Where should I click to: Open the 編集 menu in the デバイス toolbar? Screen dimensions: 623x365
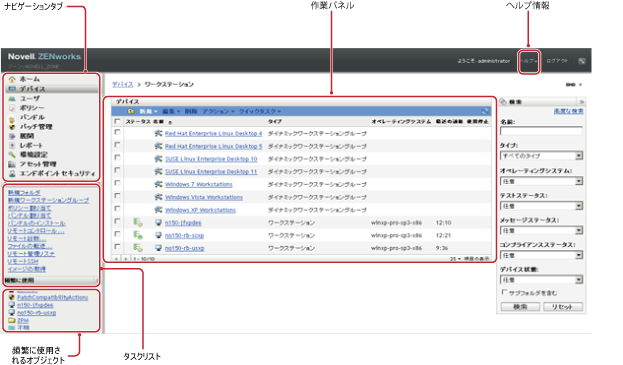[x=171, y=112]
